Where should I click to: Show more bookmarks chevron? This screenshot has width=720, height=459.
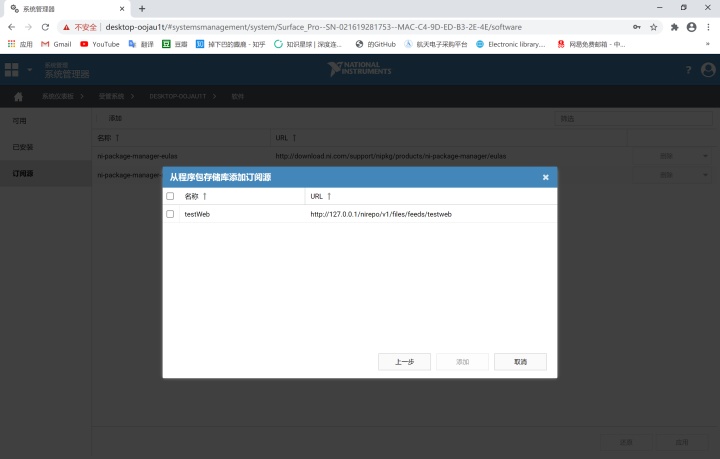(708, 44)
